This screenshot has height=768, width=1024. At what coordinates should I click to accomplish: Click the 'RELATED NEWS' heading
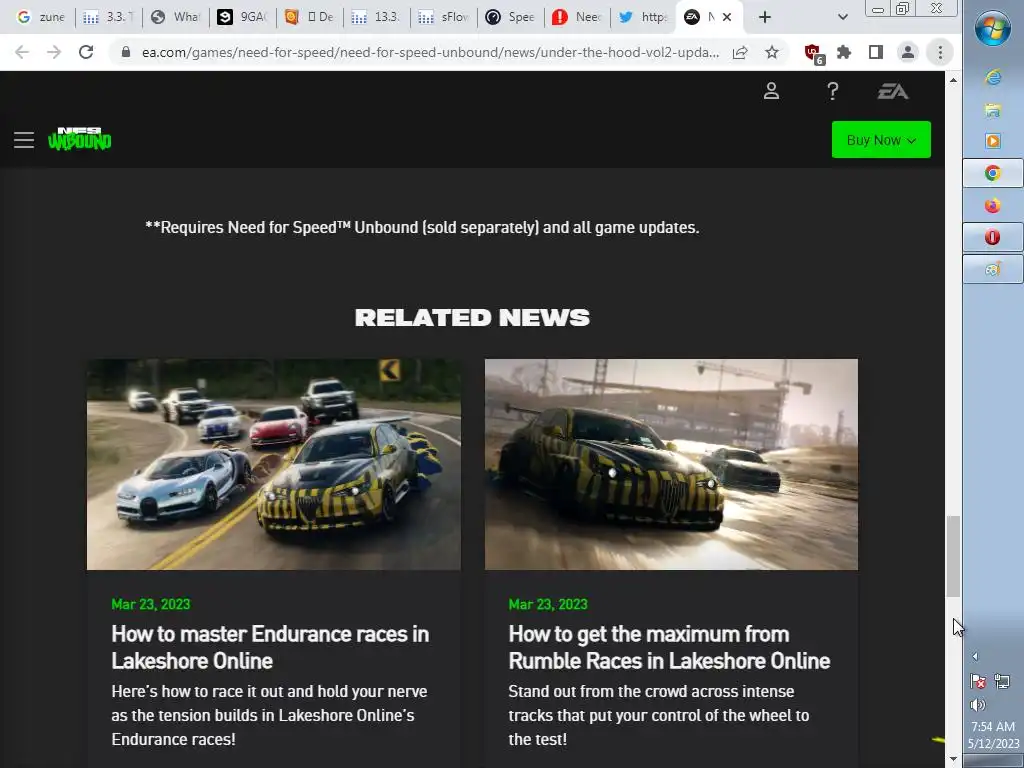pos(472,317)
